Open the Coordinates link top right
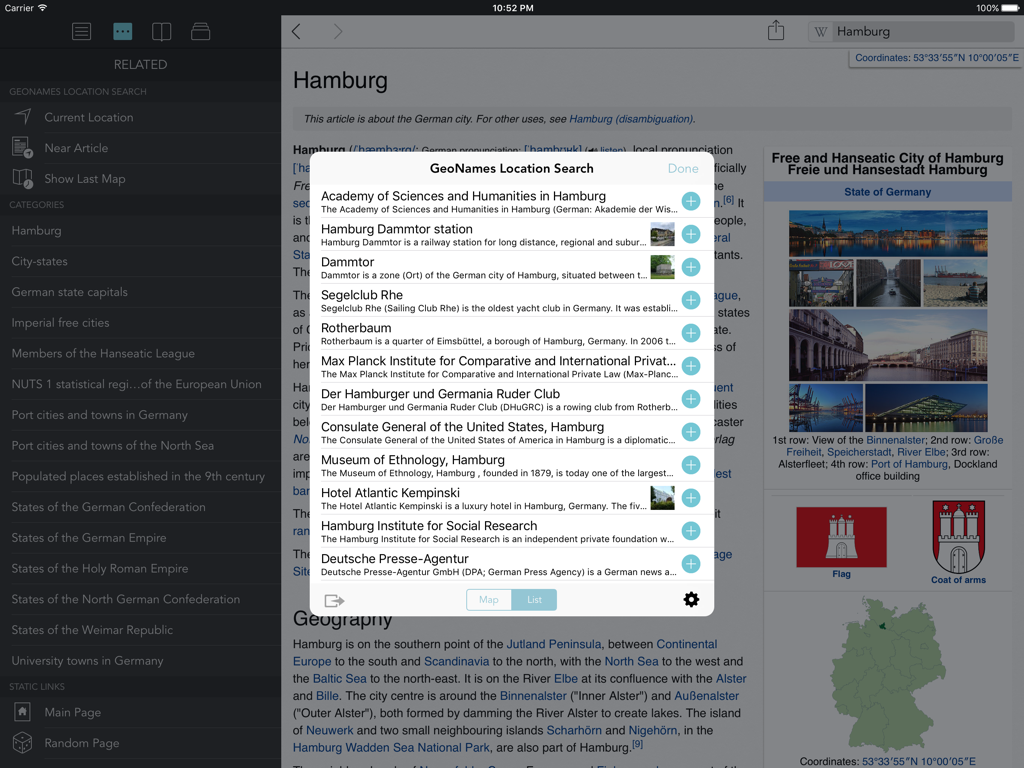The height and width of the screenshot is (768, 1024). 934,58
